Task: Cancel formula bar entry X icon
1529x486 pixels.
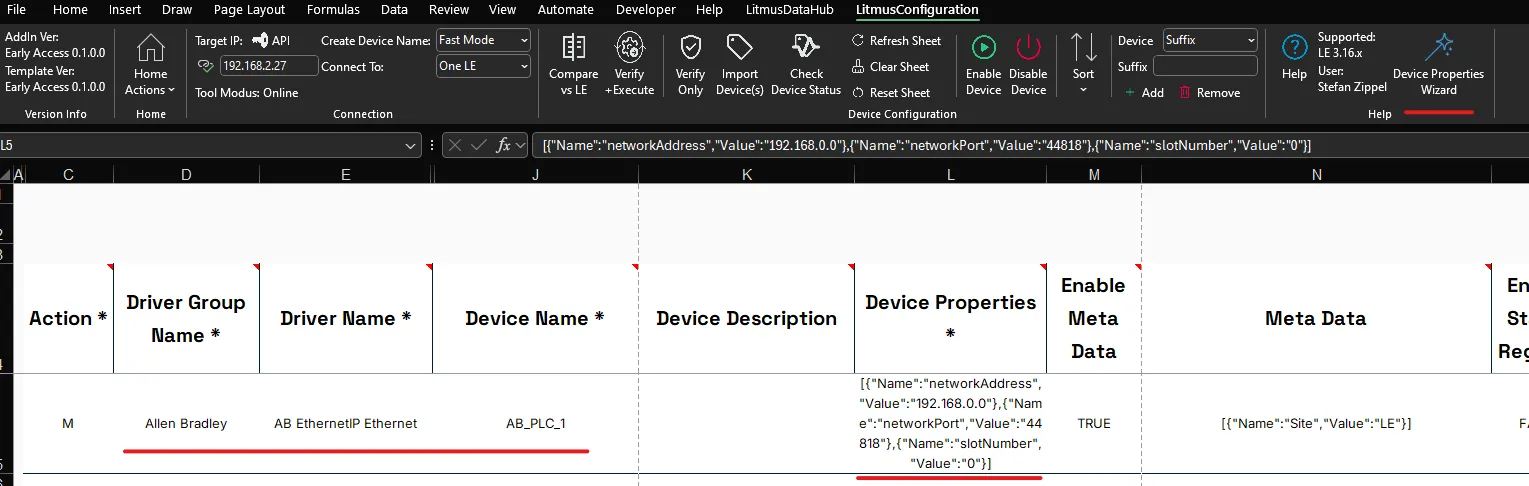Action: click(x=455, y=146)
